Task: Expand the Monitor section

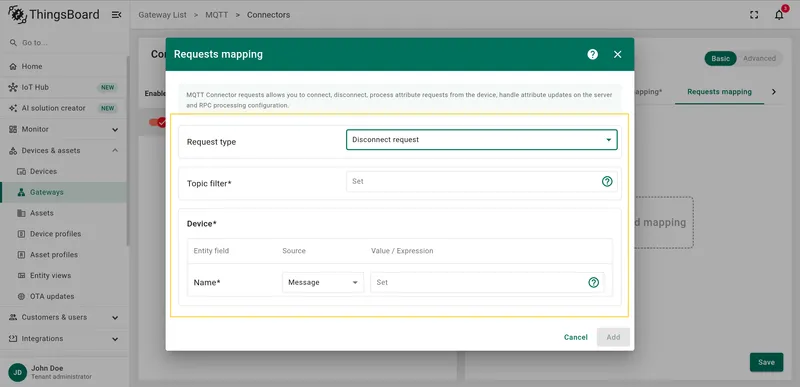Action: coord(64,130)
